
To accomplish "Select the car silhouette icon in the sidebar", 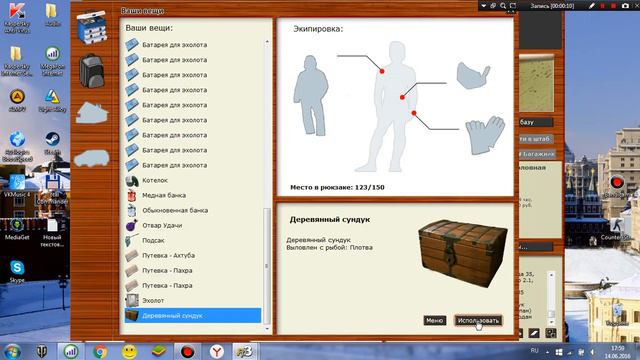I will (92, 158).
